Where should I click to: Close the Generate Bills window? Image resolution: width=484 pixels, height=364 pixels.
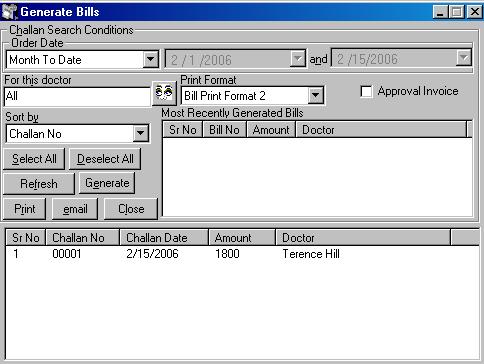tap(474, 12)
